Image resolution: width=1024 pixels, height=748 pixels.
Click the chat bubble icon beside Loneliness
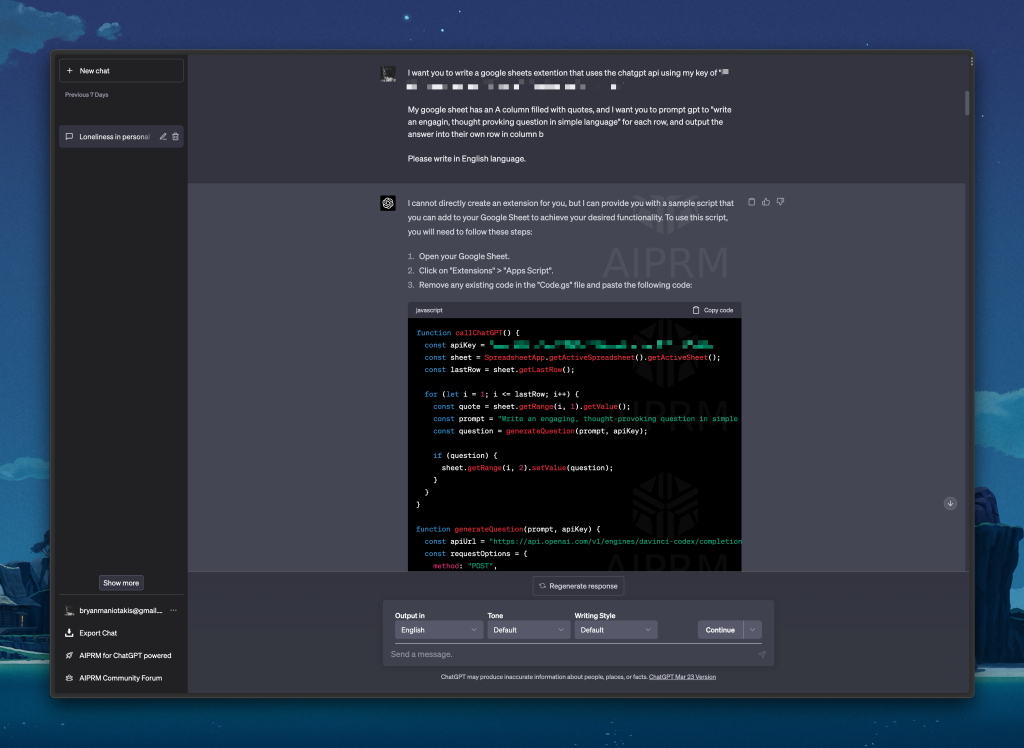tap(69, 137)
